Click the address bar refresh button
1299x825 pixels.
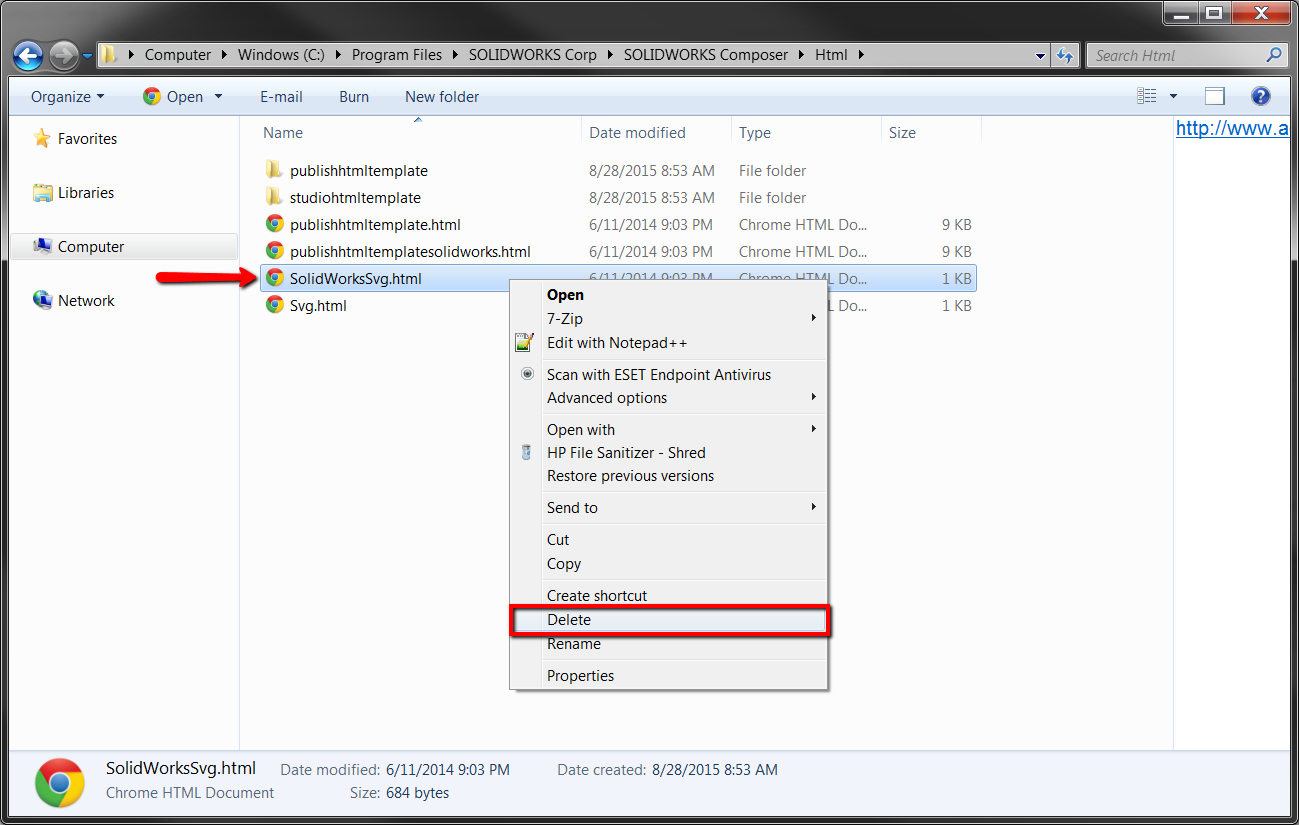click(1065, 56)
